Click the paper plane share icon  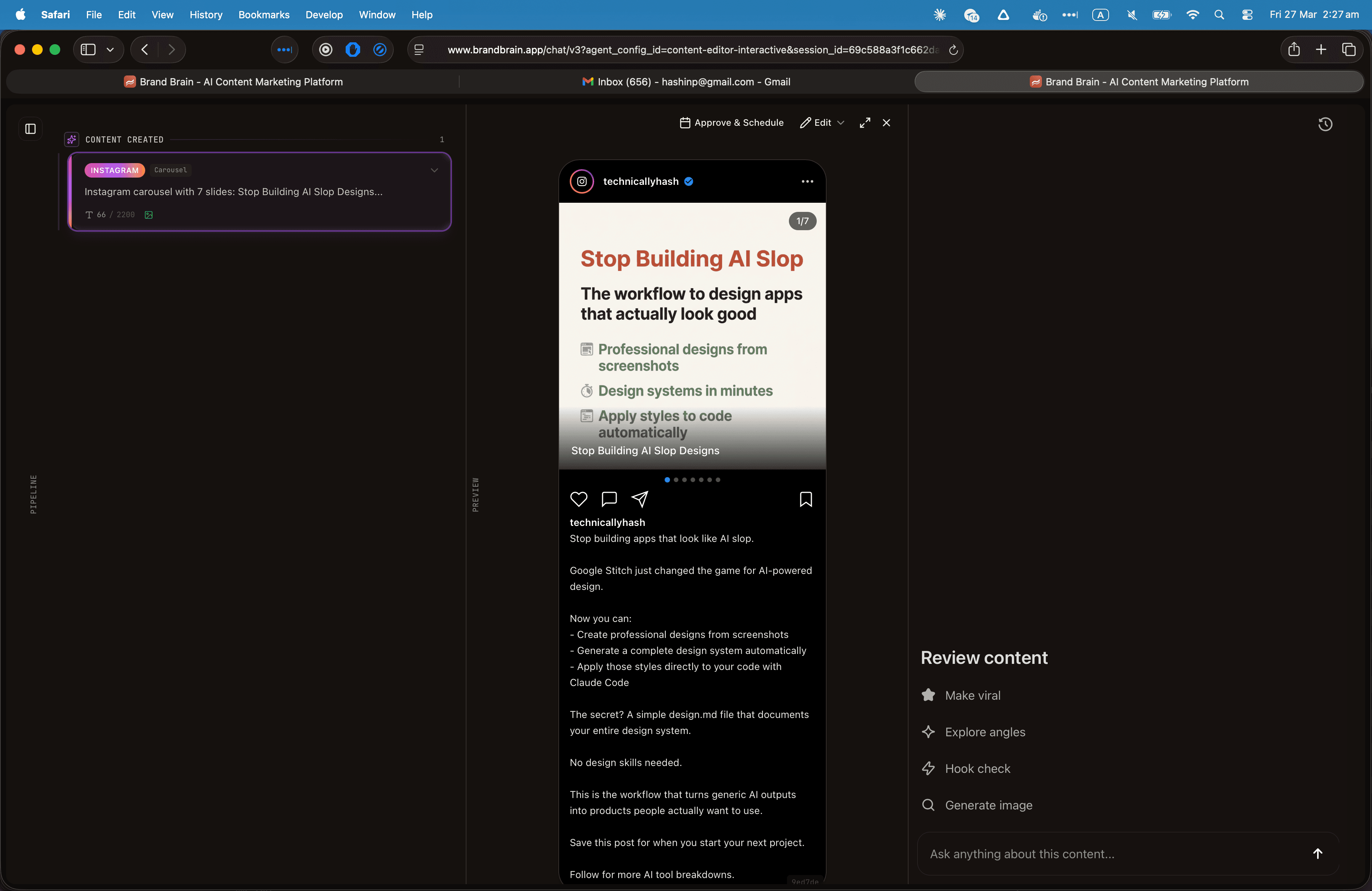[639, 499]
